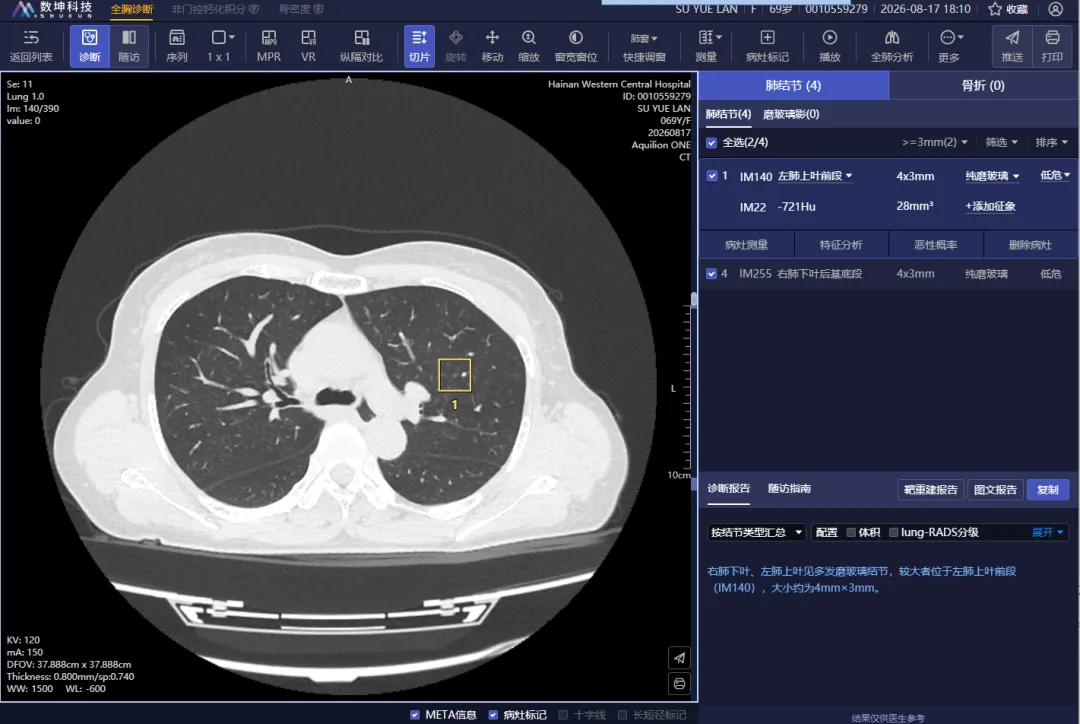Enable the 十字线 crosshair checkbox
This screenshot has width=1080, height=724.
click(563, 715)
